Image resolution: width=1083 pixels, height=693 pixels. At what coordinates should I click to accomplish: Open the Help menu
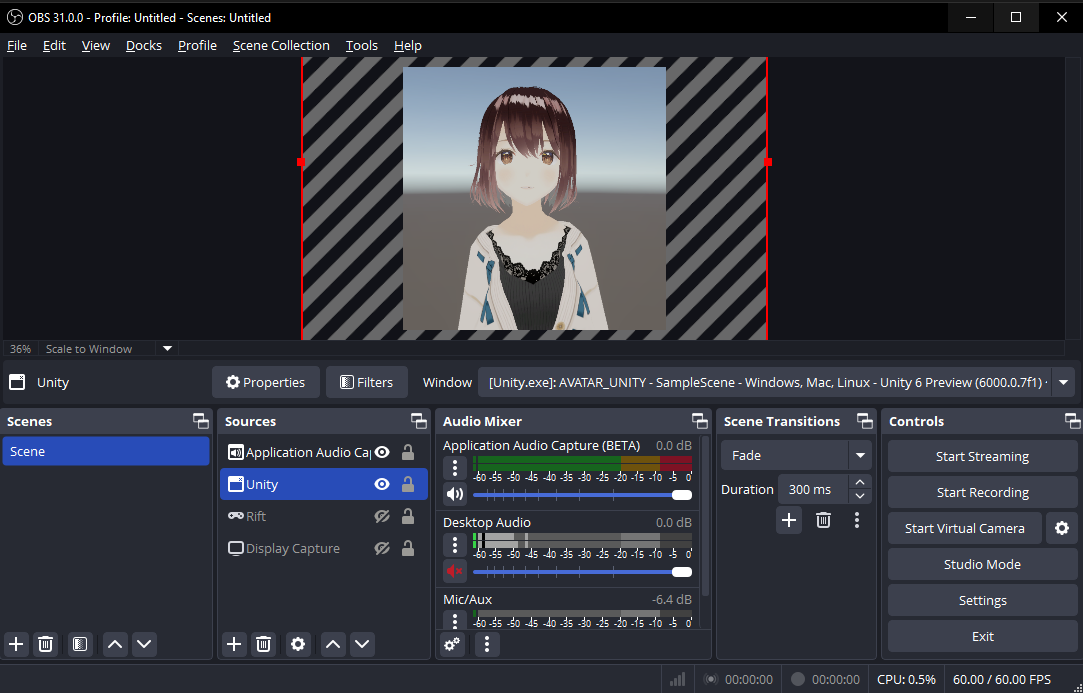[408, 46]
